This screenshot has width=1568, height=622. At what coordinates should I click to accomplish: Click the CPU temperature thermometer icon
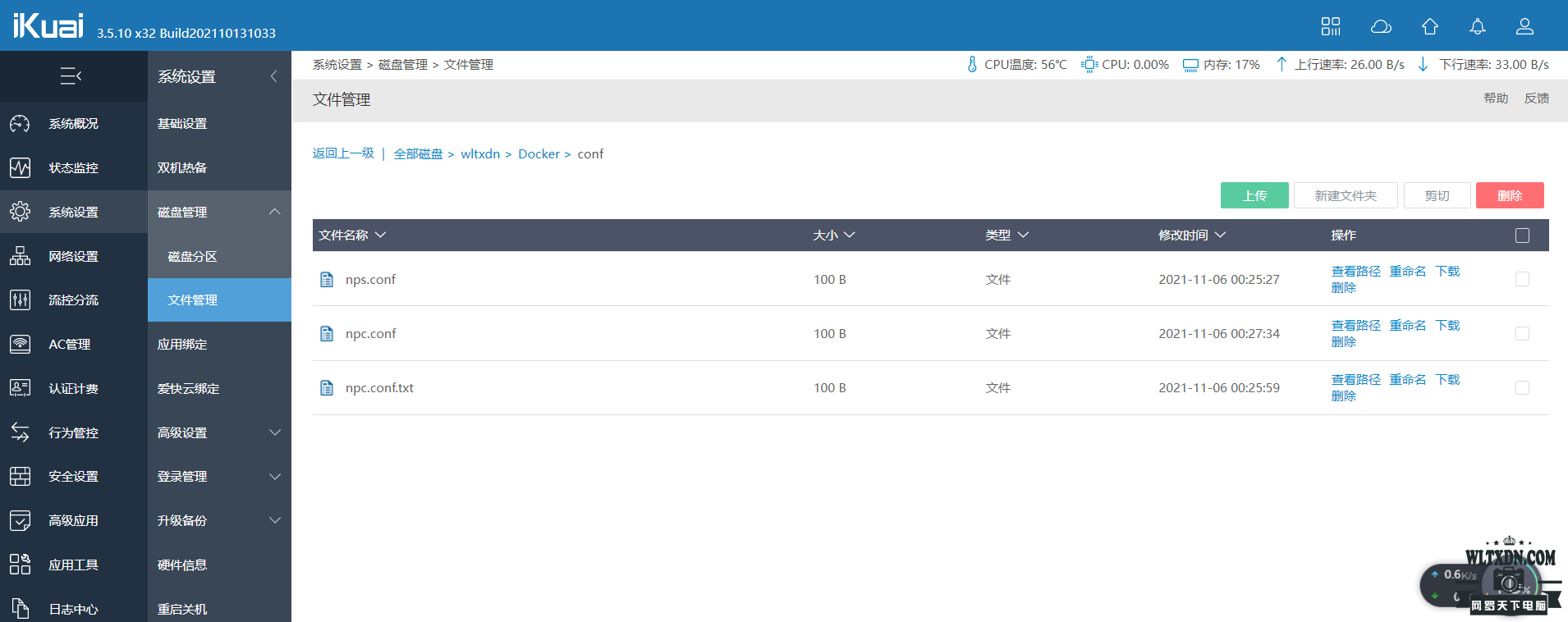(972, 64)
